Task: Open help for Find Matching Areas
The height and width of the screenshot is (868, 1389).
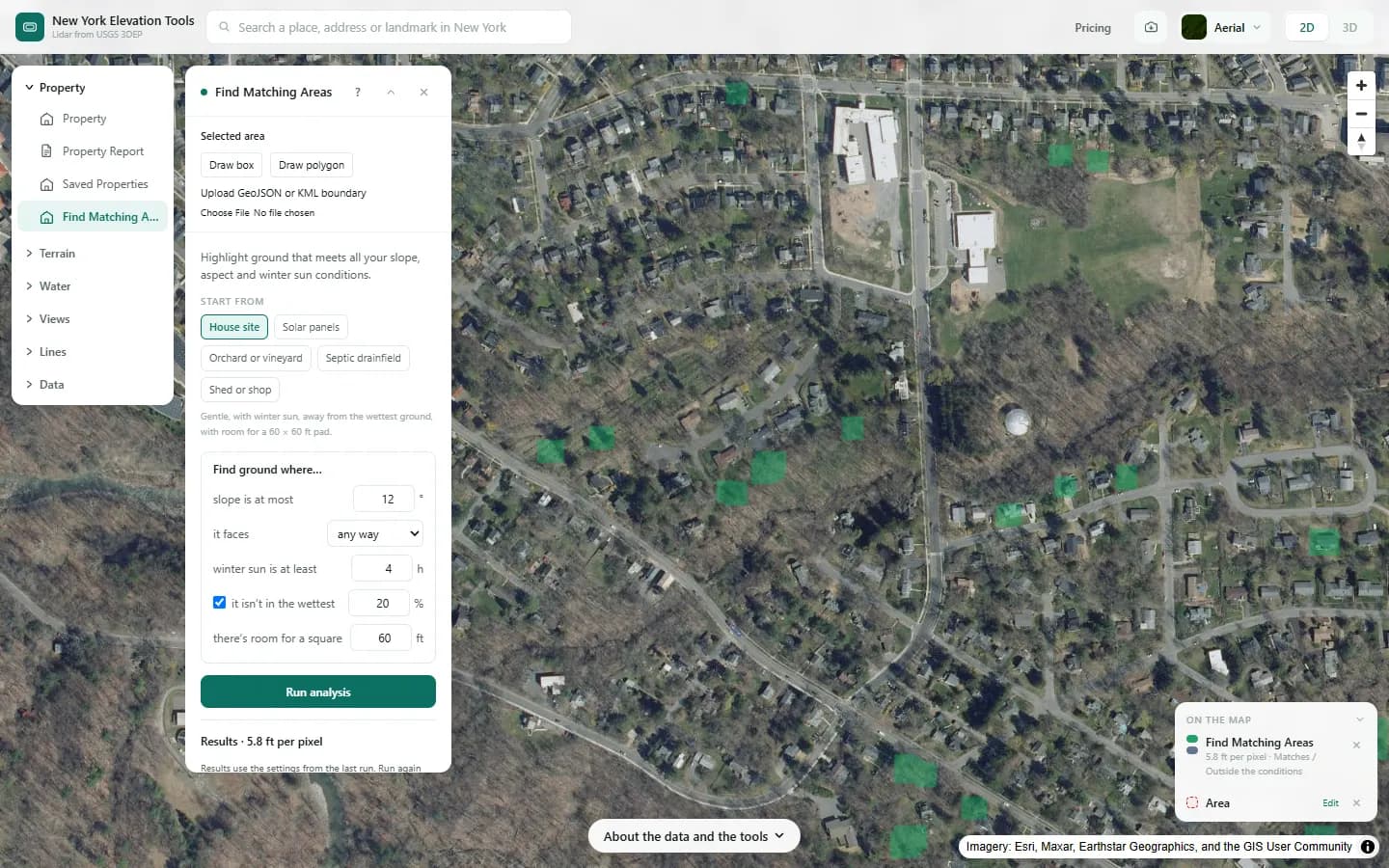Action: click(358, 93)
